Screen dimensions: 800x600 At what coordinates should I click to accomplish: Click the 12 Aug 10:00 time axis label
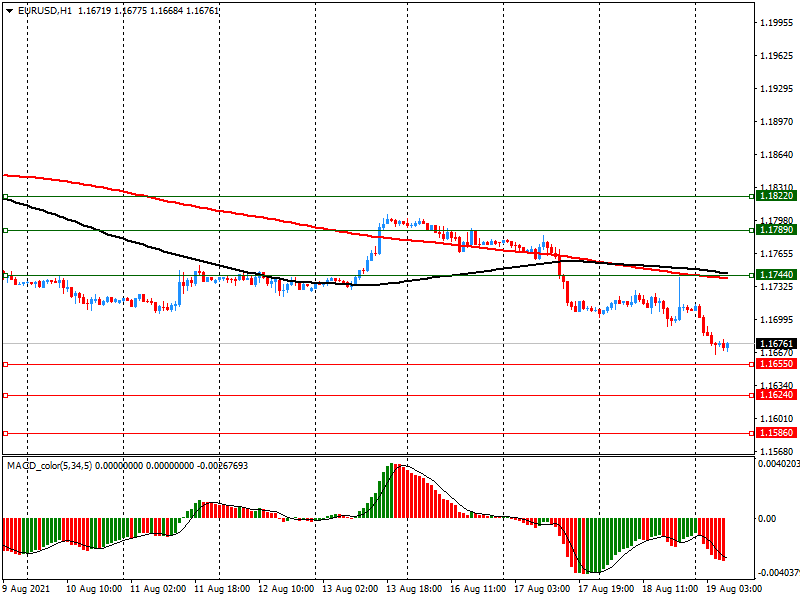click(286, 589)
